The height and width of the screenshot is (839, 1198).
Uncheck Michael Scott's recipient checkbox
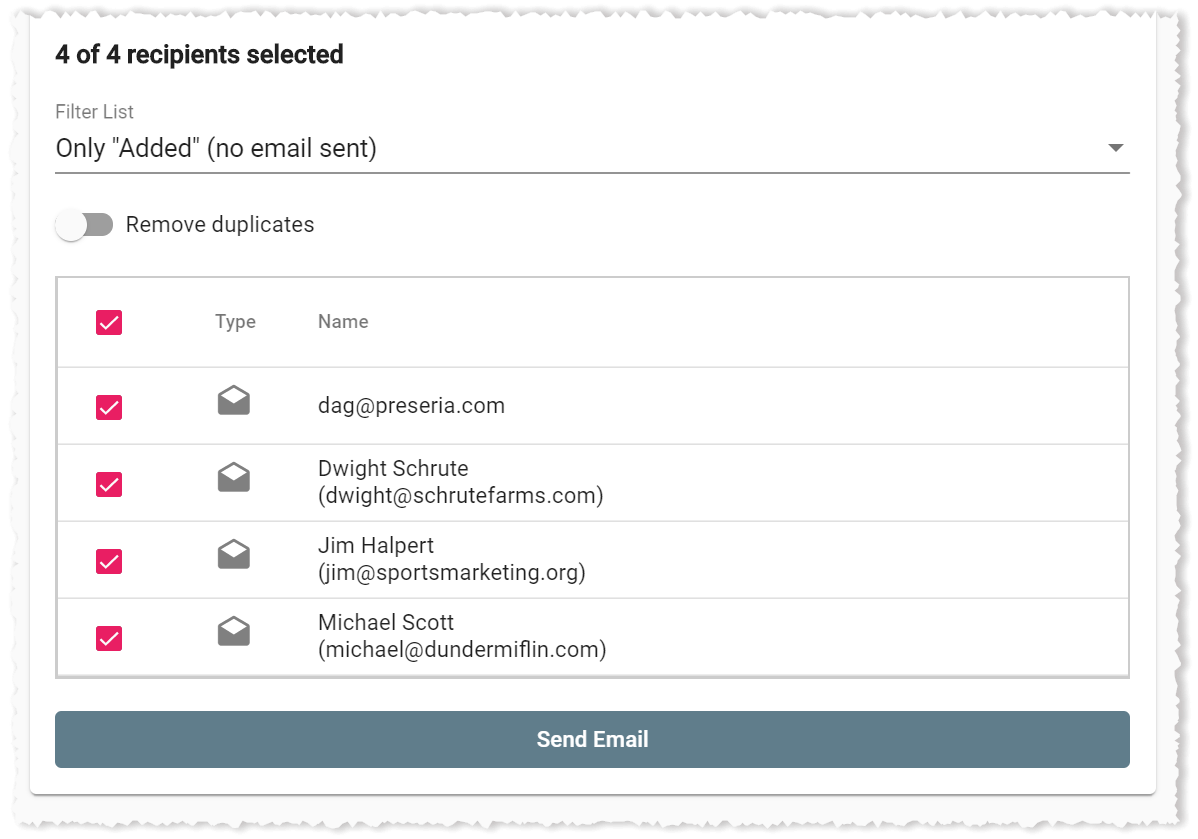point(108,638)
